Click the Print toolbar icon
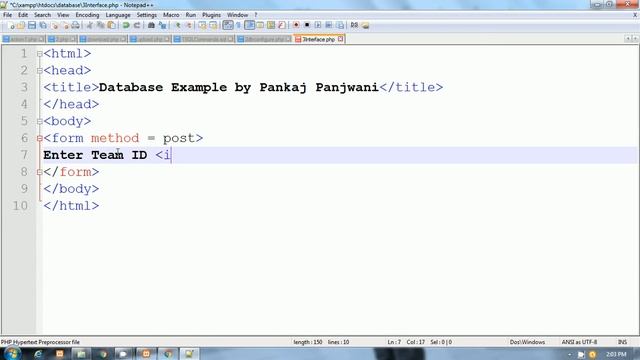Screen dimensions: 640x360 point(76,25)
